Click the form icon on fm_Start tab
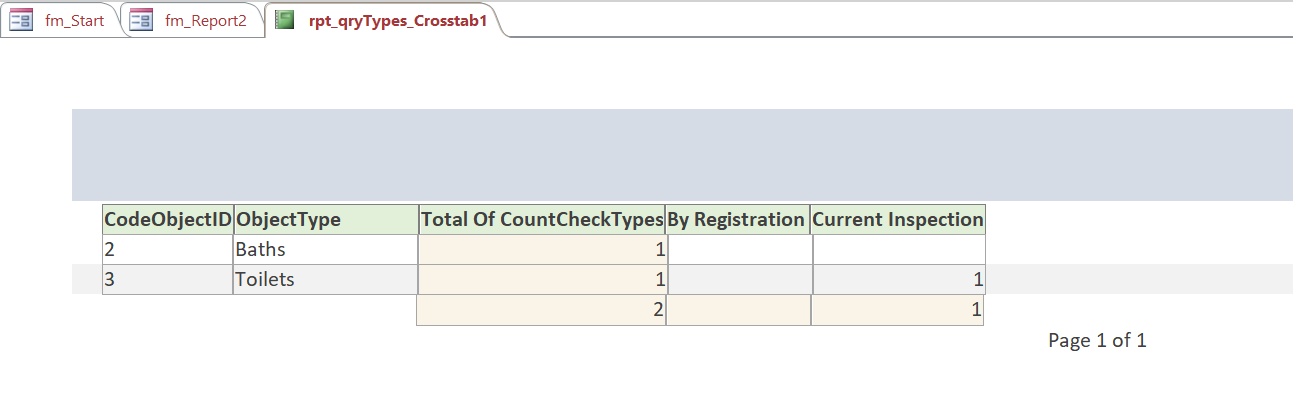This screenshot has width=1293, height=404. coord(22,20)
